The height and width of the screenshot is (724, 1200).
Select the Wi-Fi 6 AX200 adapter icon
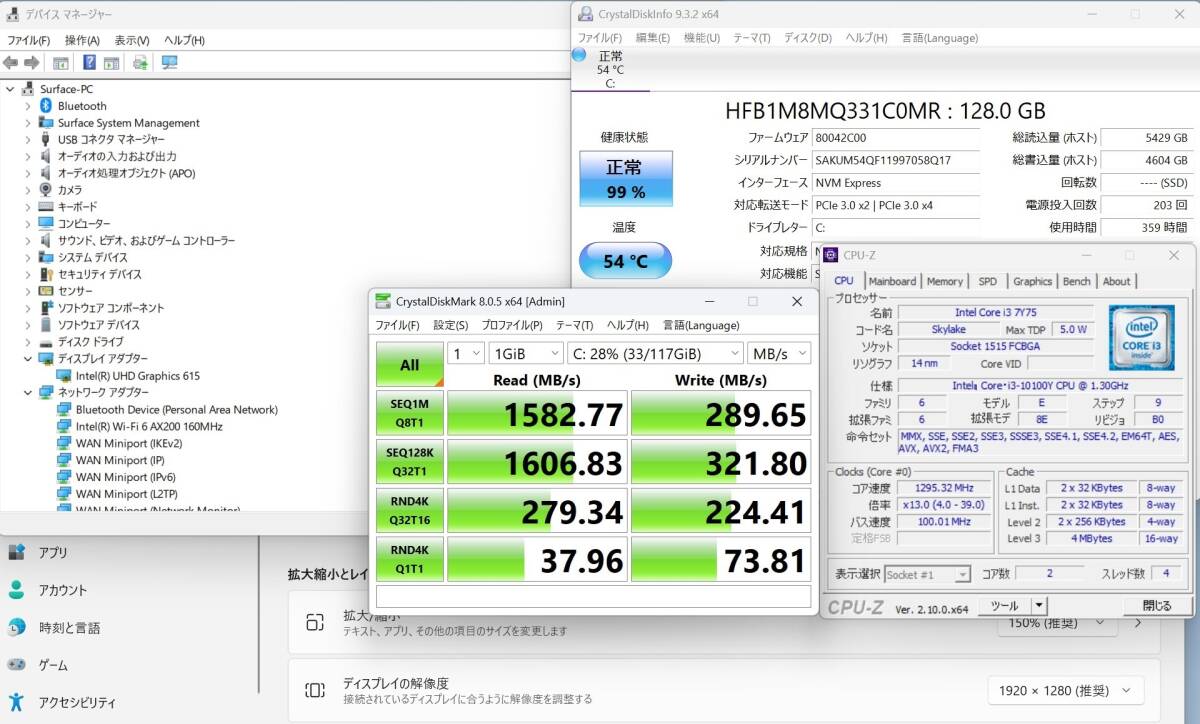click(x=64, y=426)
